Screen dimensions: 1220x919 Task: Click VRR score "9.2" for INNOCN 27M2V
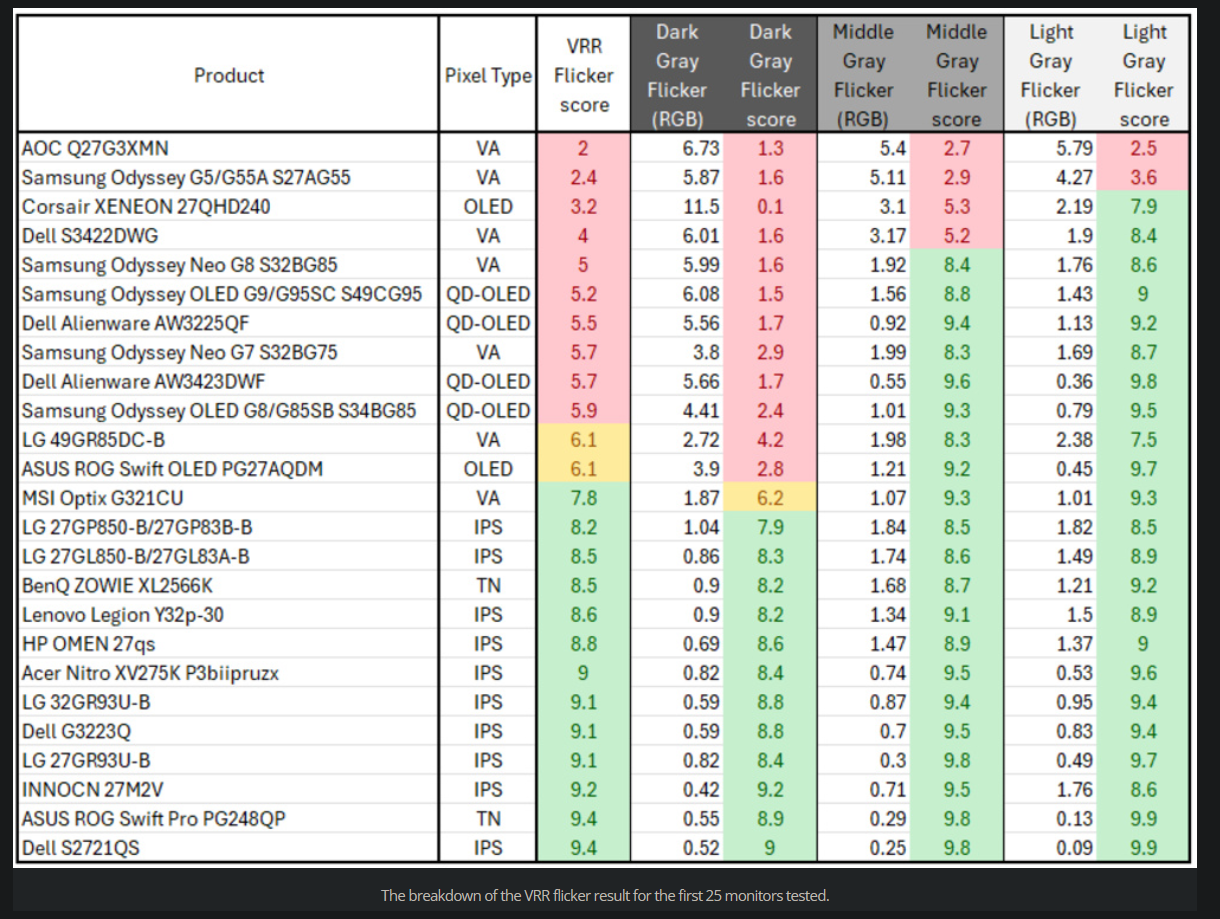[584, 789]
